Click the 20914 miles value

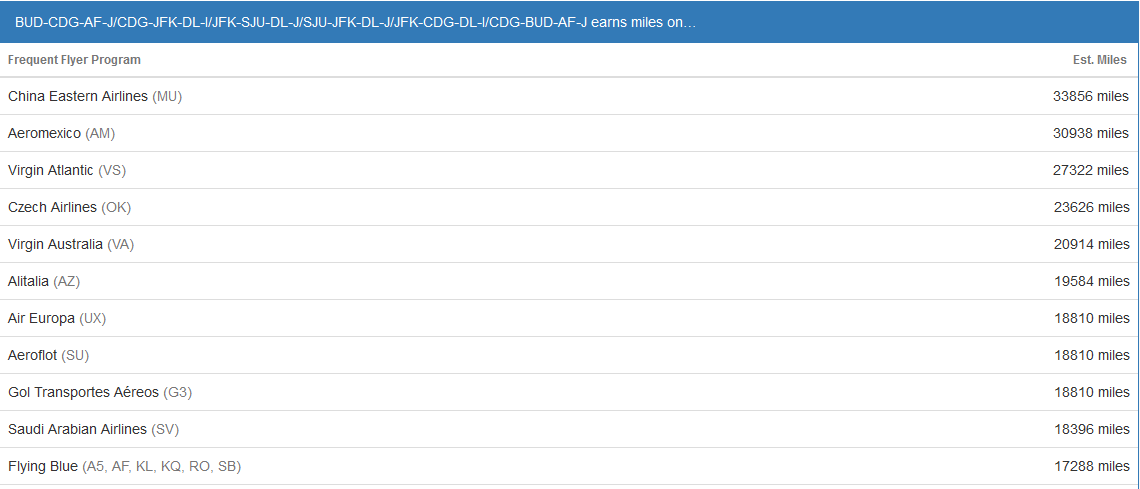tap(1091, 244)
